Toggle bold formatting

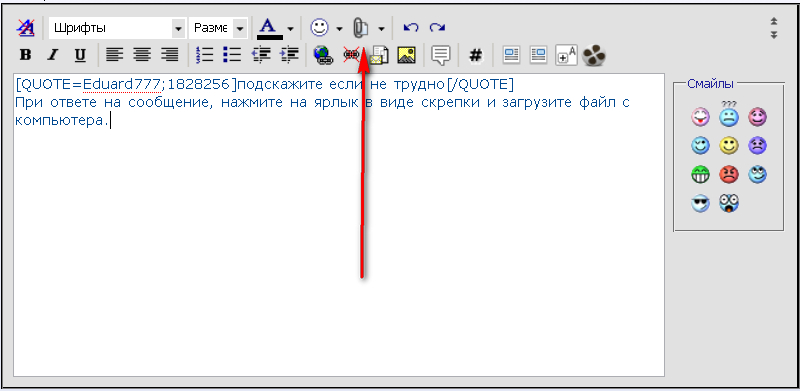tap(25, 55)
